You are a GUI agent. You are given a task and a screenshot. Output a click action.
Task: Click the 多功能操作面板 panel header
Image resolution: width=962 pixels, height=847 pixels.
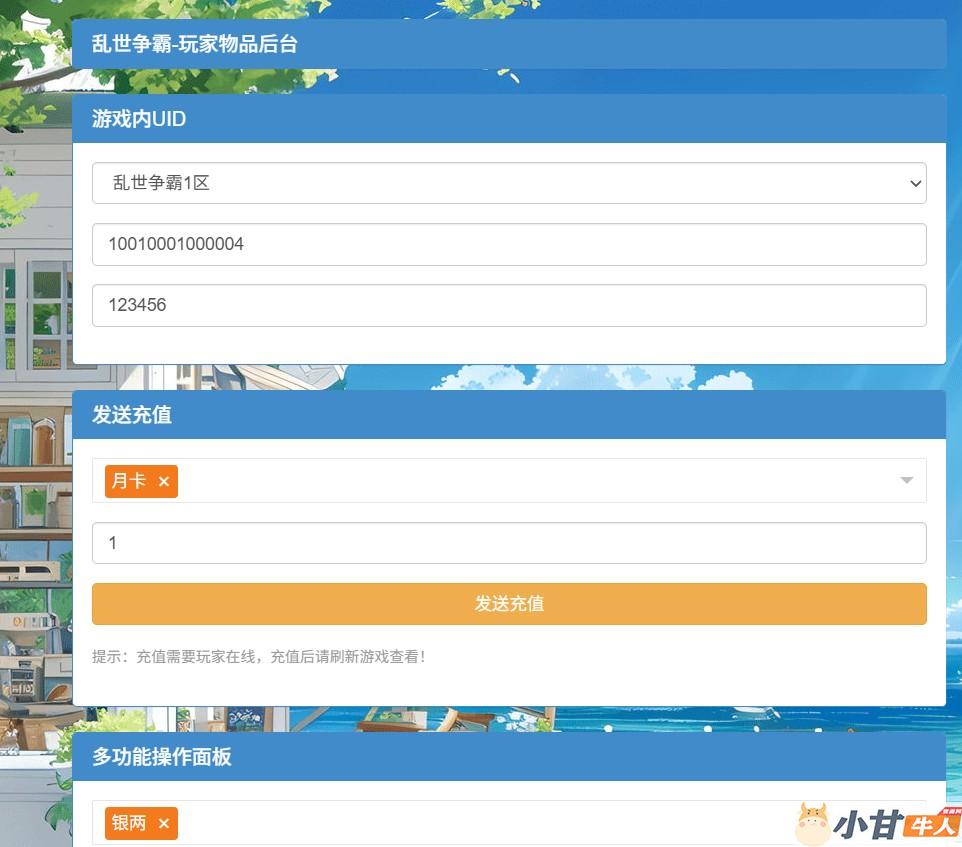pos(508,756)
